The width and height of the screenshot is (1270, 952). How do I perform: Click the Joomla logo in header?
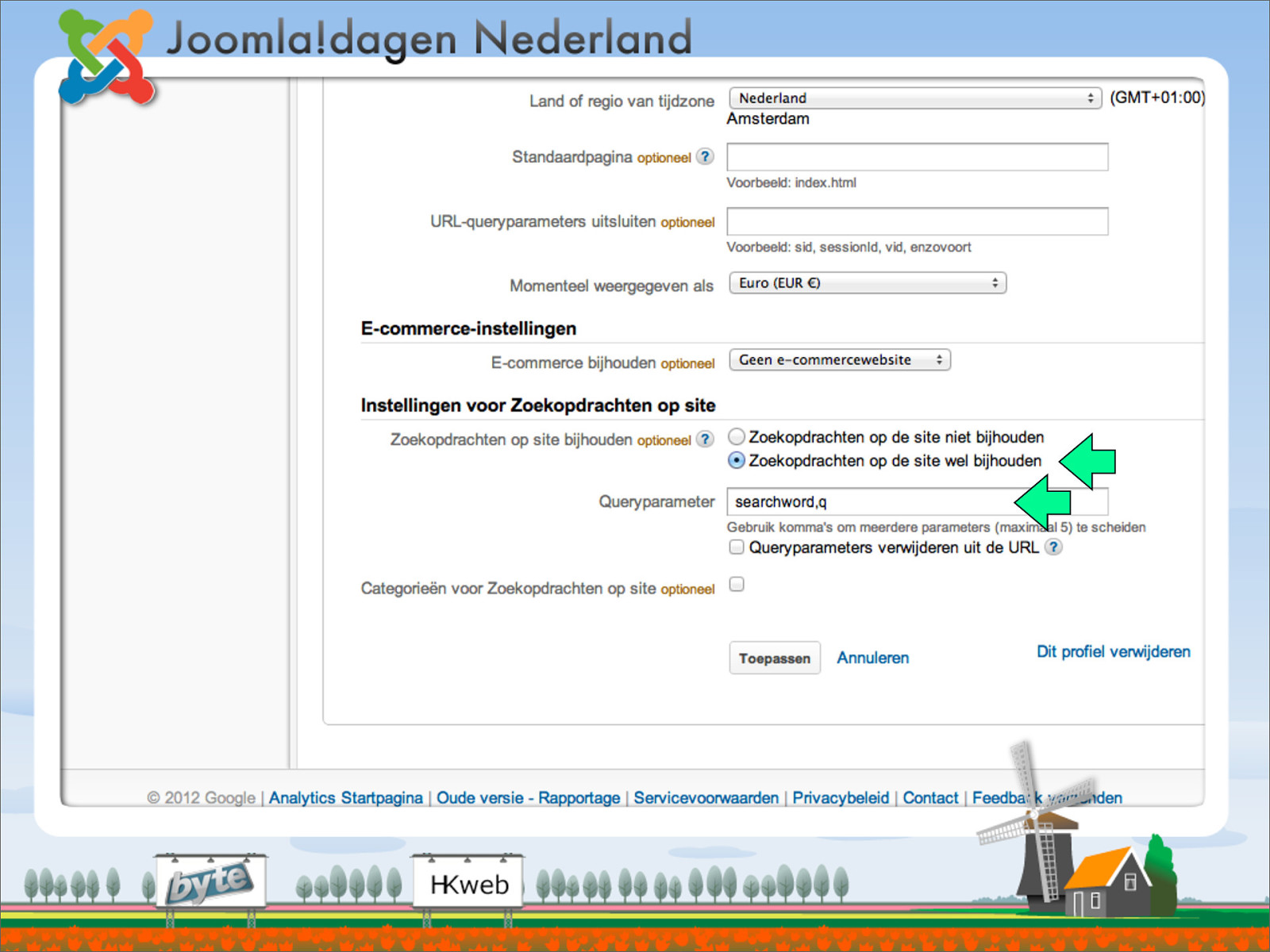[x=106, y=57]
